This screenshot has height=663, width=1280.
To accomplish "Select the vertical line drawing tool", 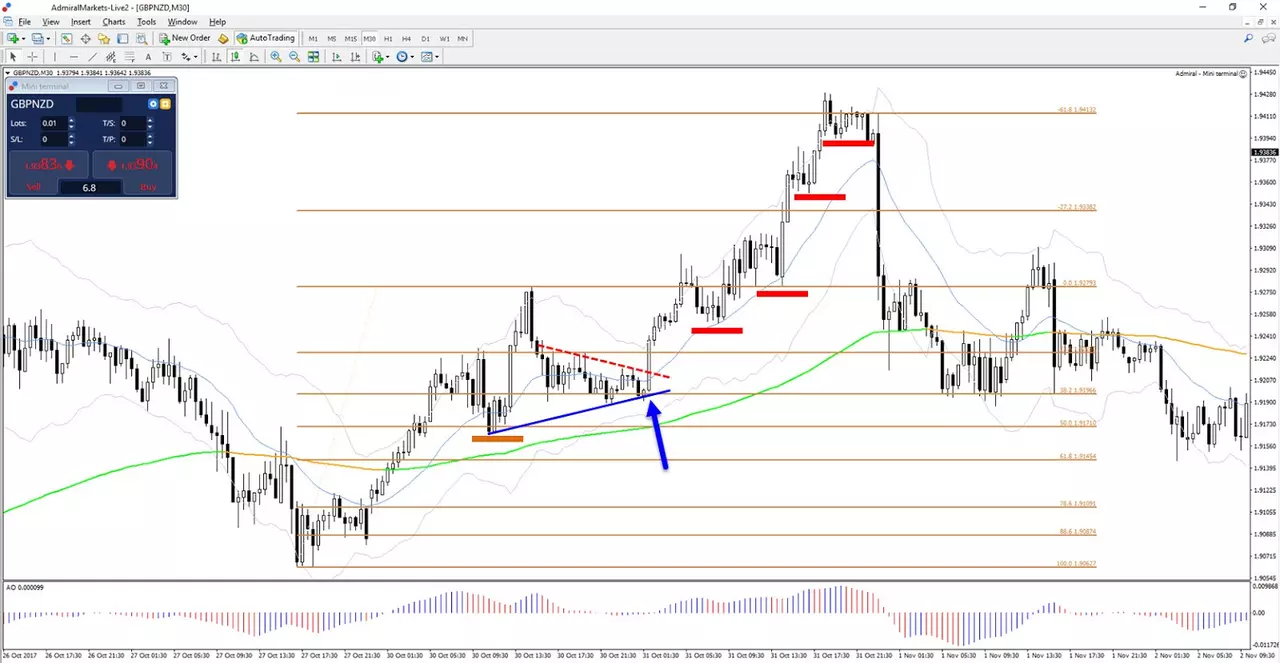I will (x=55, y=57).
